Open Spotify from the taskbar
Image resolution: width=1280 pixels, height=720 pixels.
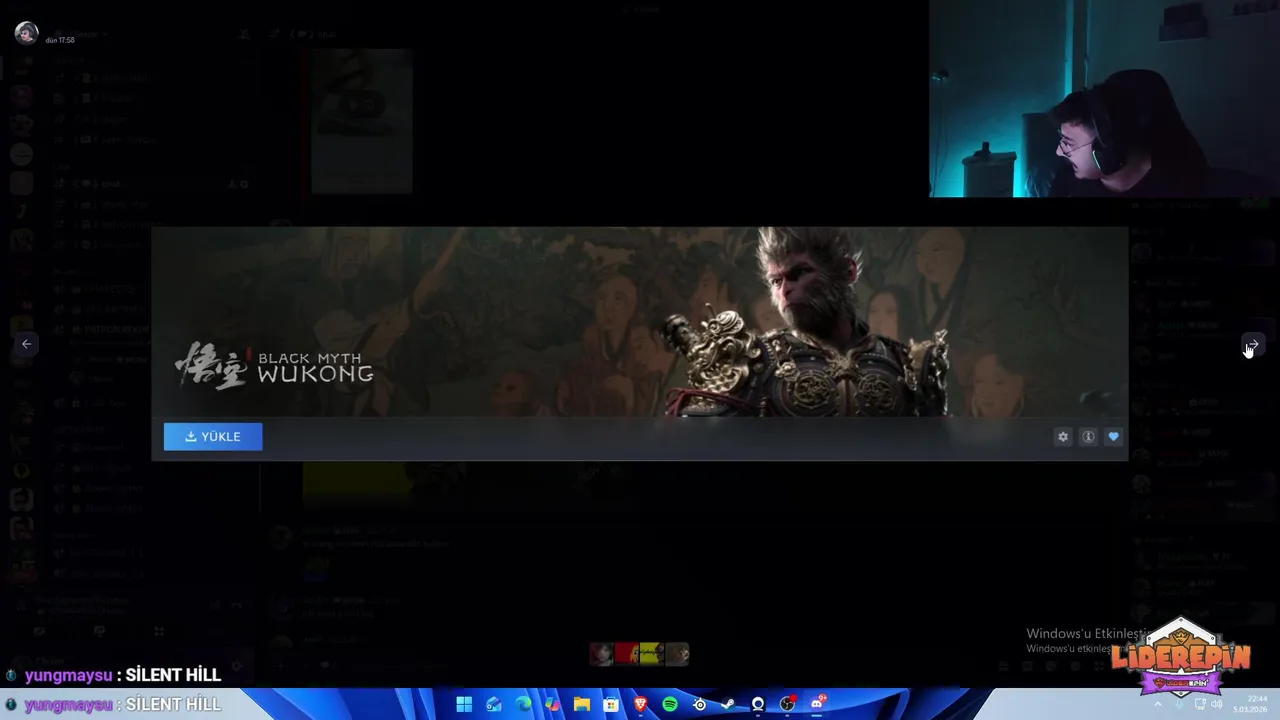(670, 704)
